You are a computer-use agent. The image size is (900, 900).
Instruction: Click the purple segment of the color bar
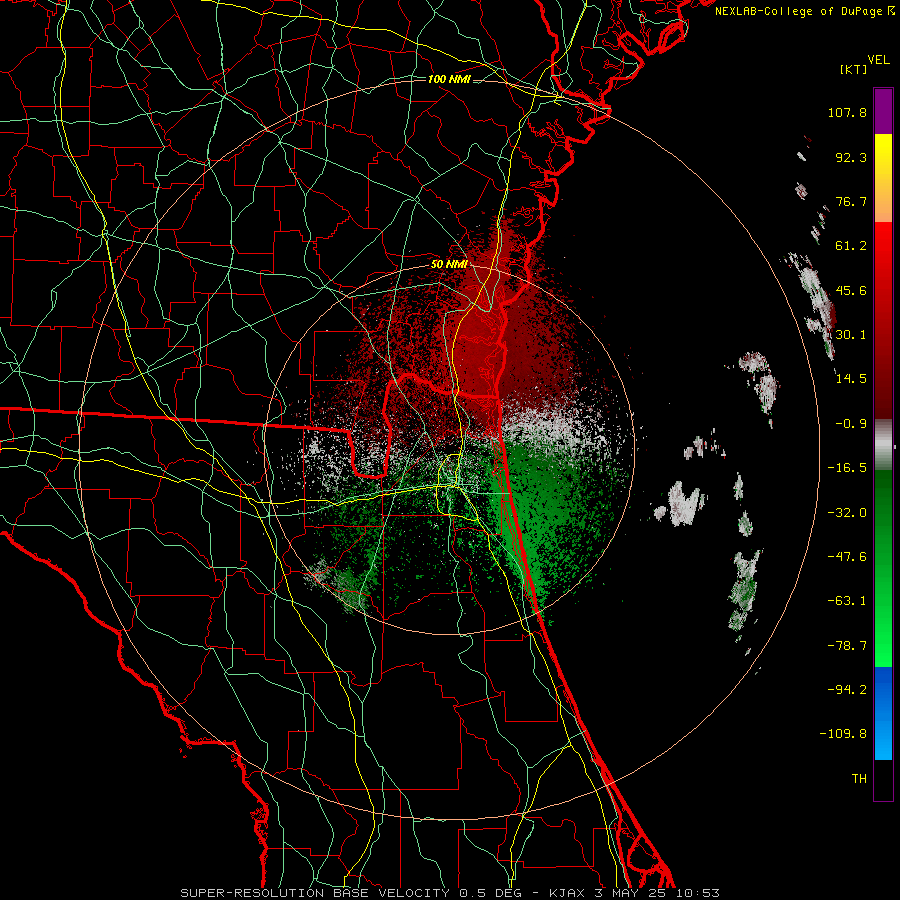(x=883, y=111)
